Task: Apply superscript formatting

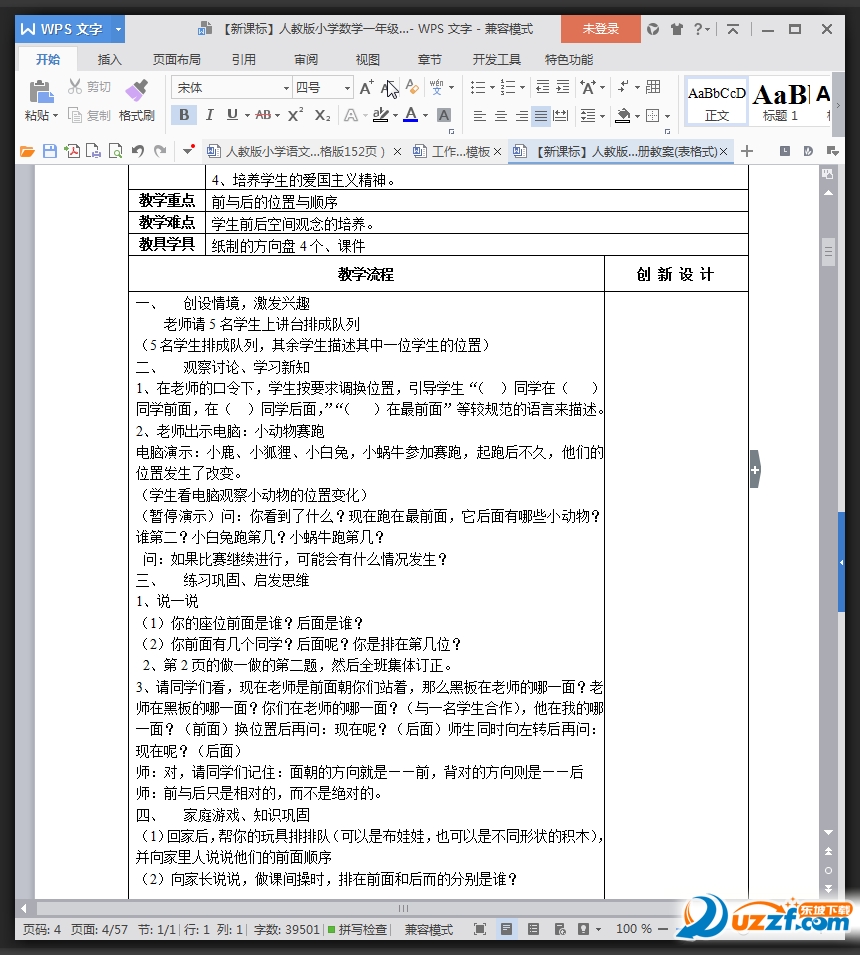Action: [x=295, y=114]
